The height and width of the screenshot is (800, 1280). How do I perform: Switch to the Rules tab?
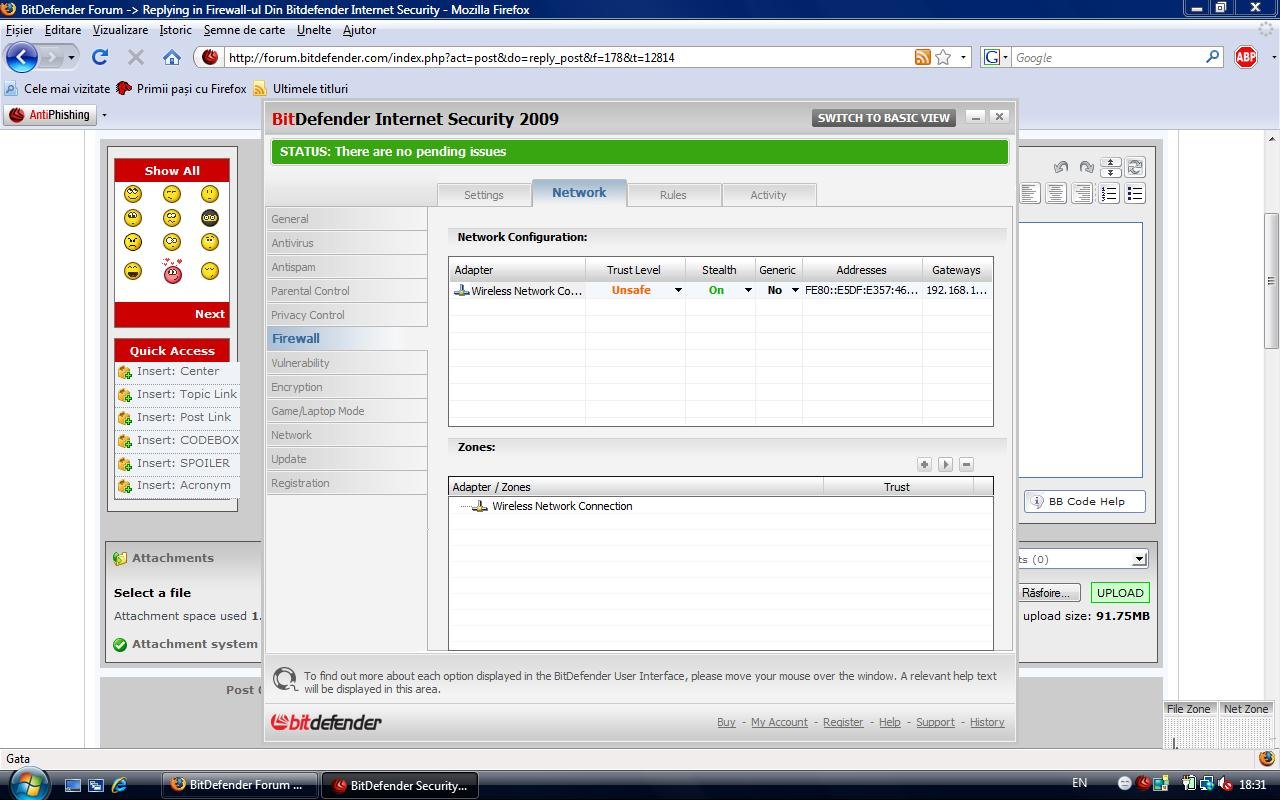pyautogui.click(x=673, y=195)
